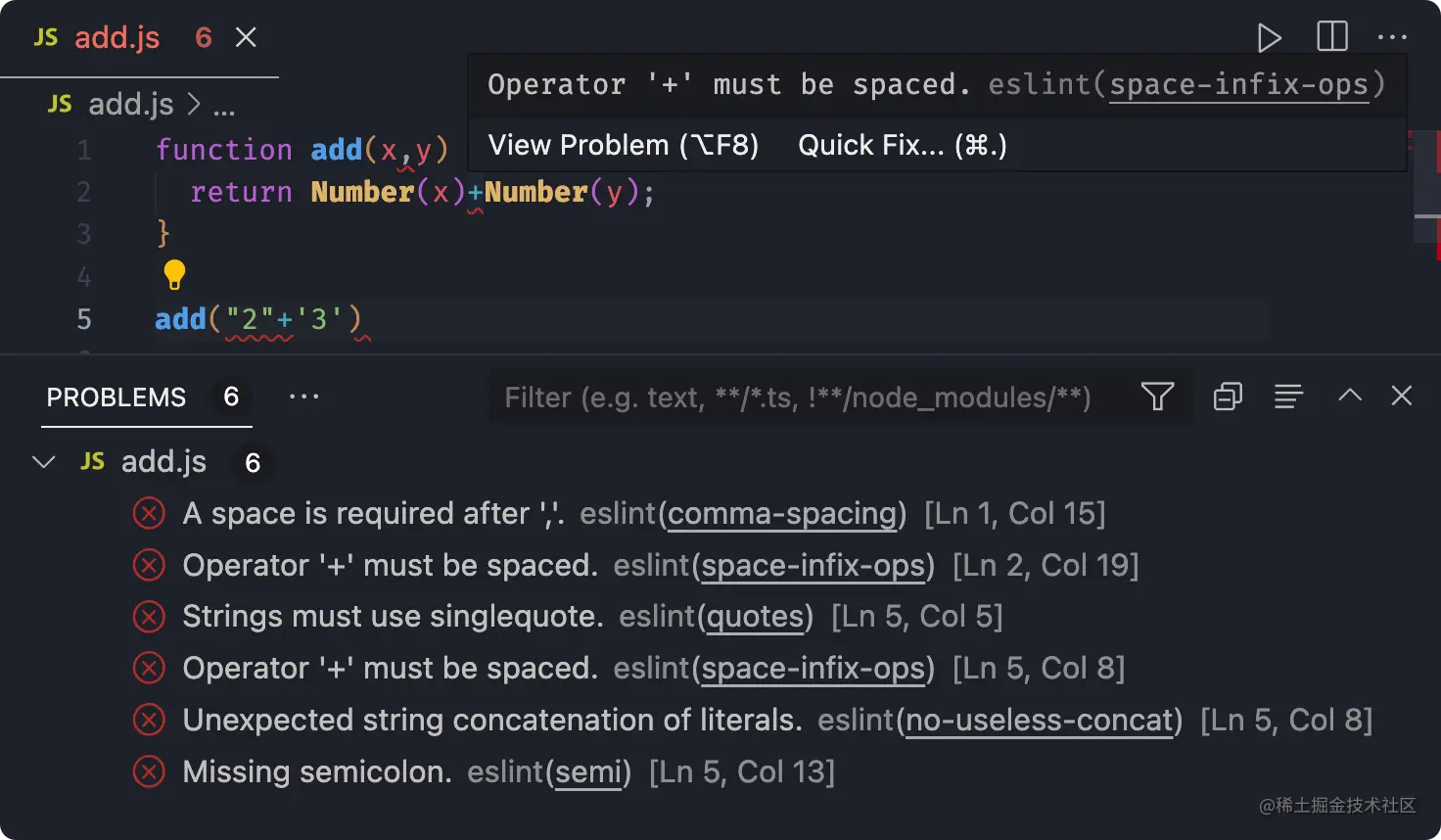Collapse the add.js problems group
Image resolution: width=1441 pixels, height=840 pixels.
point(44,462)
